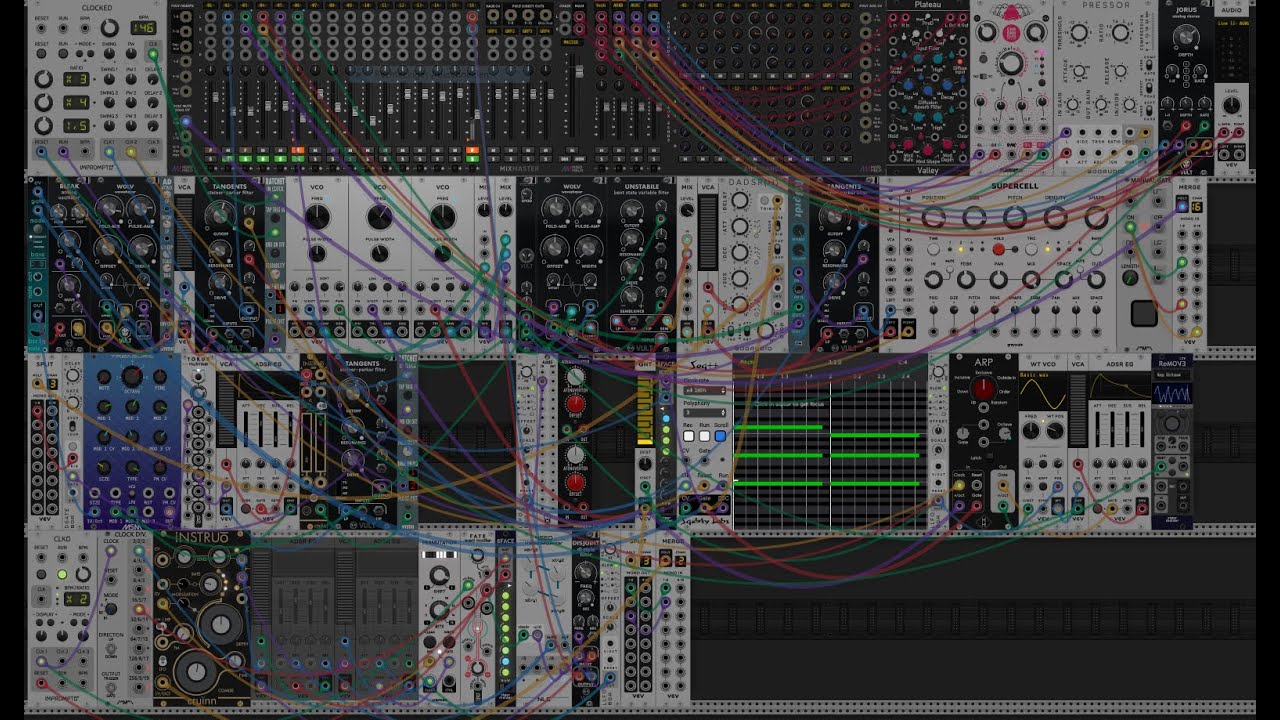The image size is (1280, 720).
Task: Open the Clocked ratio display showing x3
Action: [x=76, y=78]
